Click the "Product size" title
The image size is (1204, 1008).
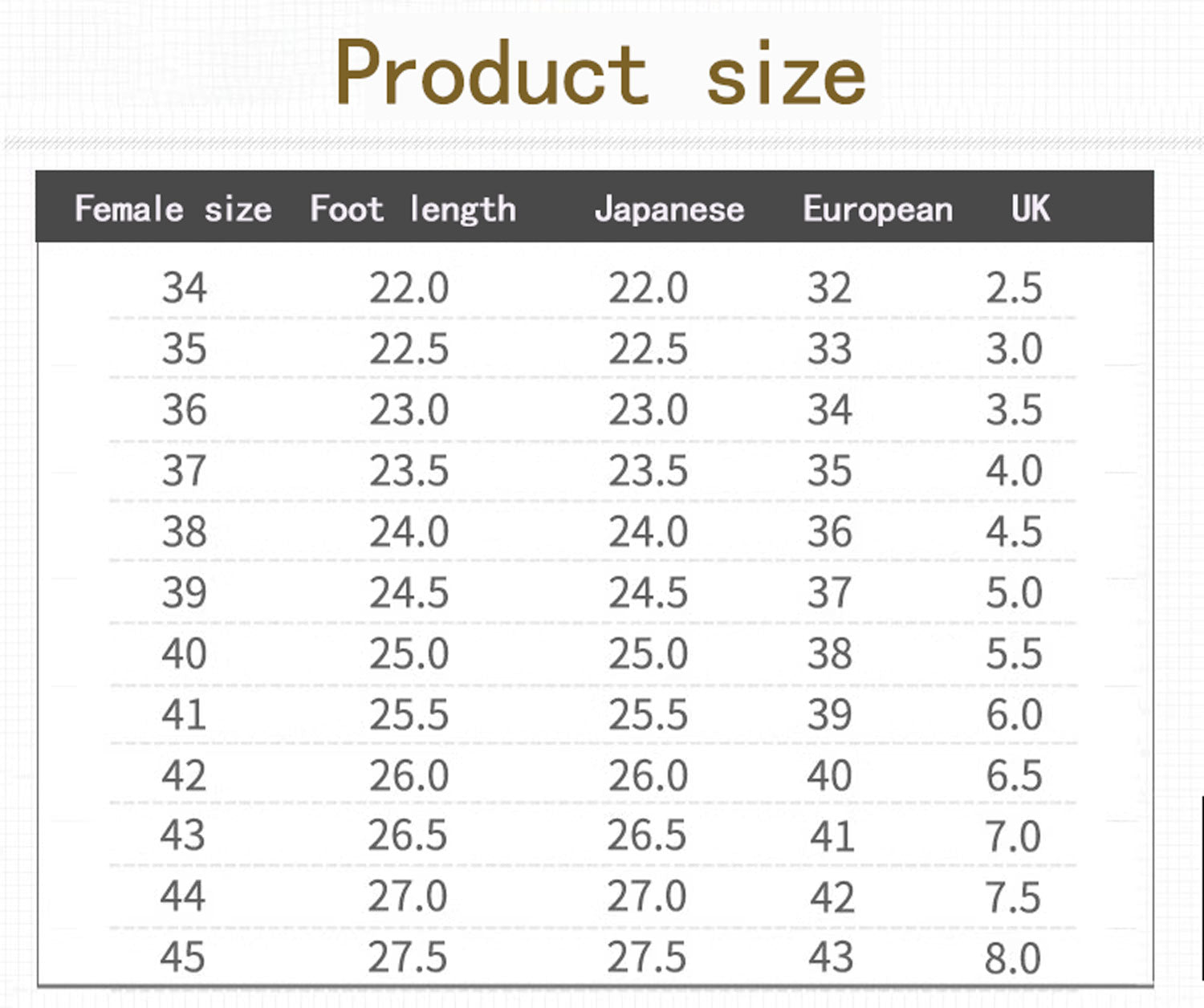600,73
